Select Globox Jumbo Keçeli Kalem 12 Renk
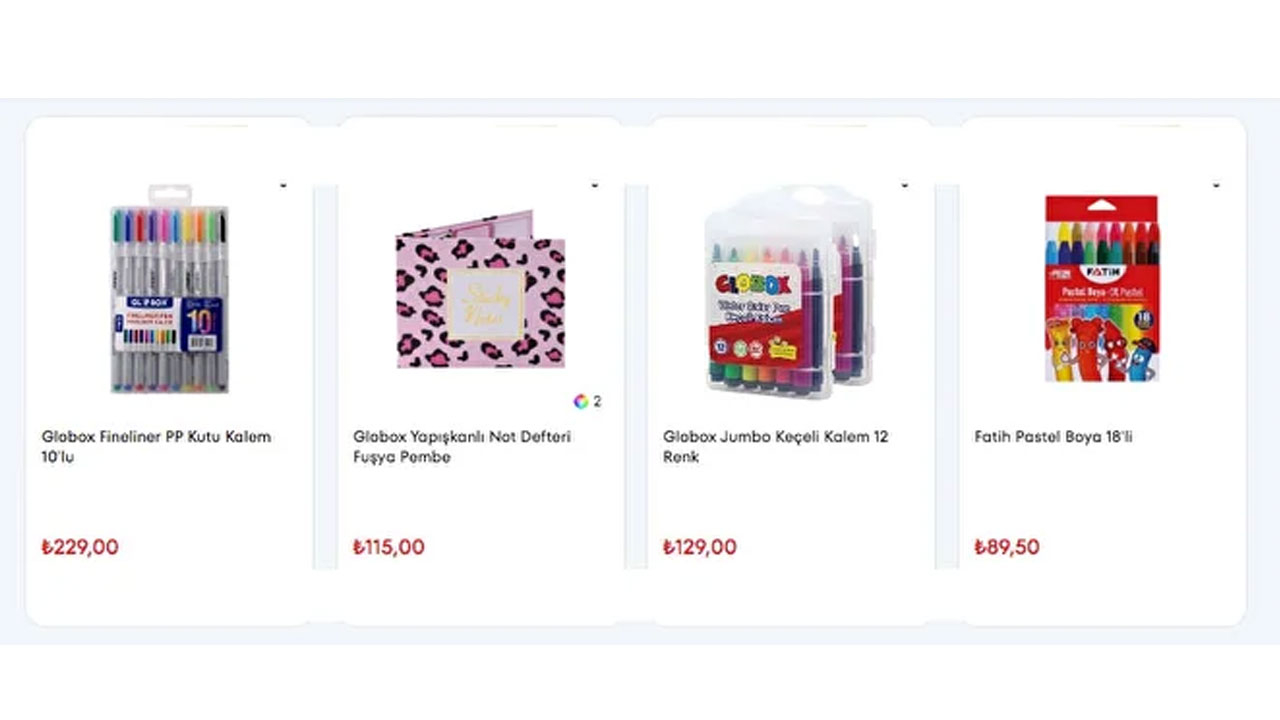 775,447
